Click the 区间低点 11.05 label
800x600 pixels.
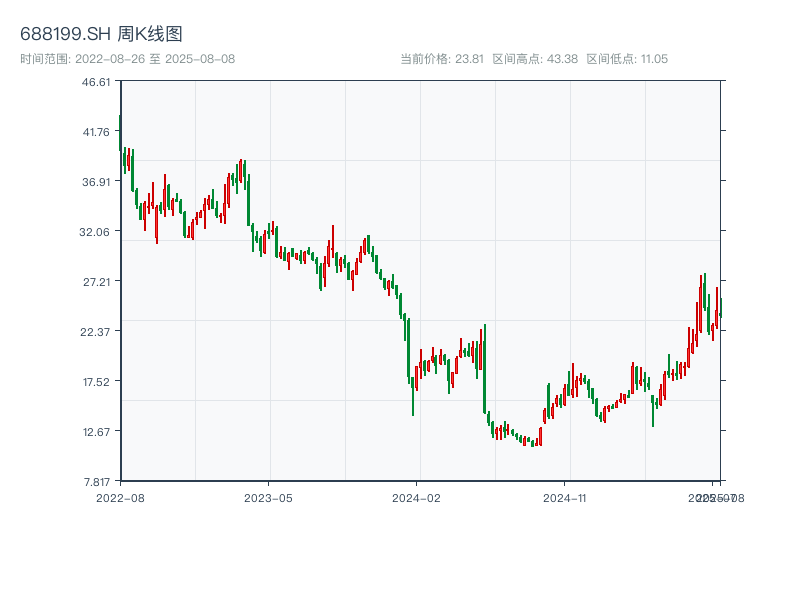pos(627,59)
